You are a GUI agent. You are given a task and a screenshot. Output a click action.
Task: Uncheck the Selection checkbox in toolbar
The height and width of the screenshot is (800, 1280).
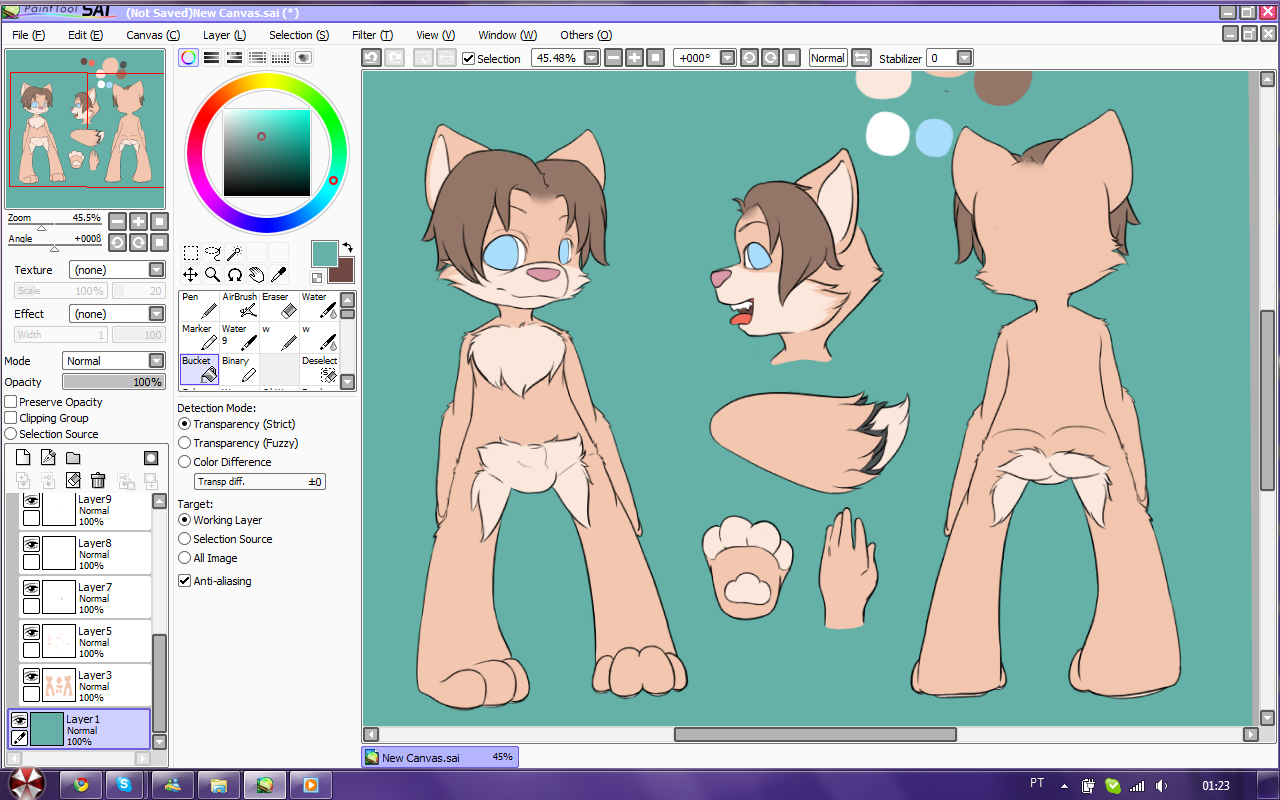pos(469,59)
